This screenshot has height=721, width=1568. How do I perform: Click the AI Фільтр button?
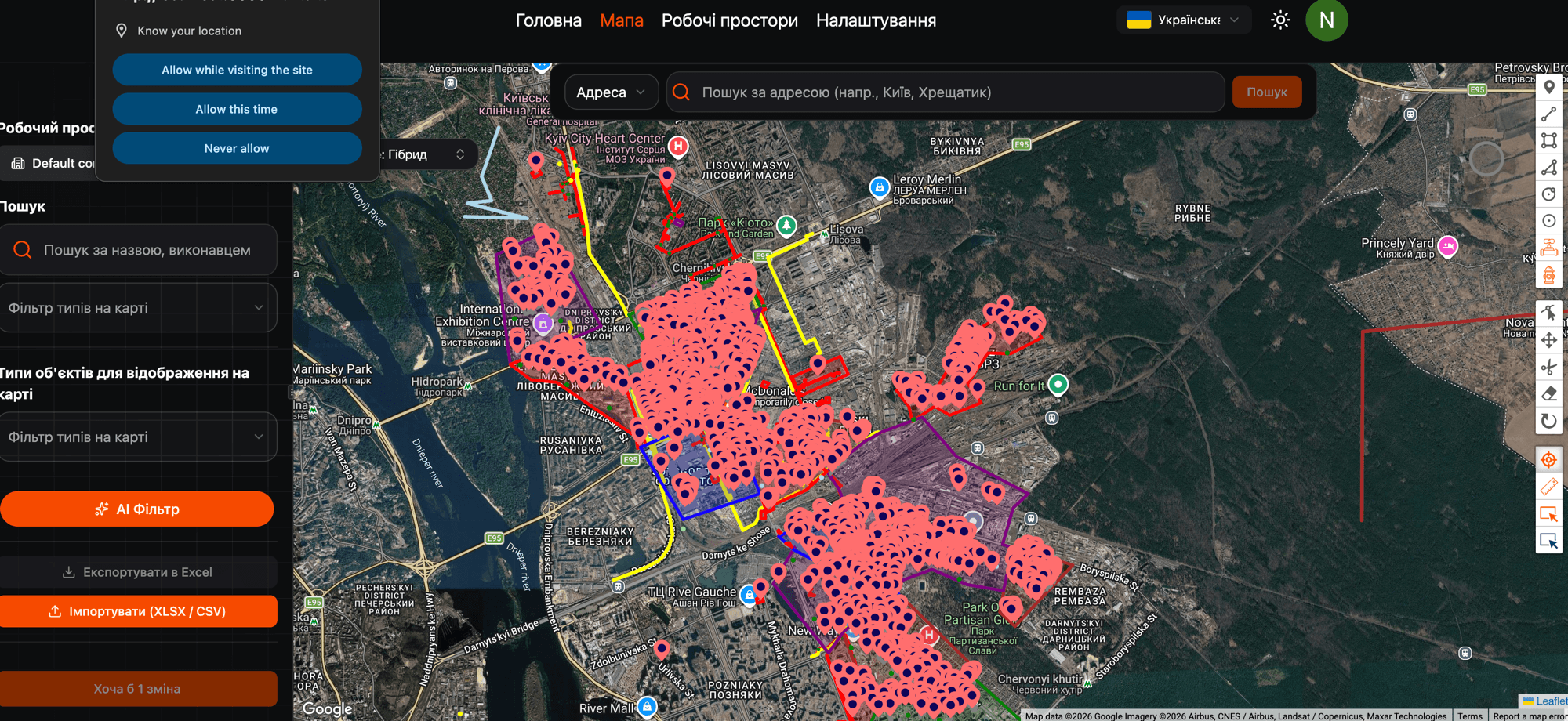tap(137, 509)
